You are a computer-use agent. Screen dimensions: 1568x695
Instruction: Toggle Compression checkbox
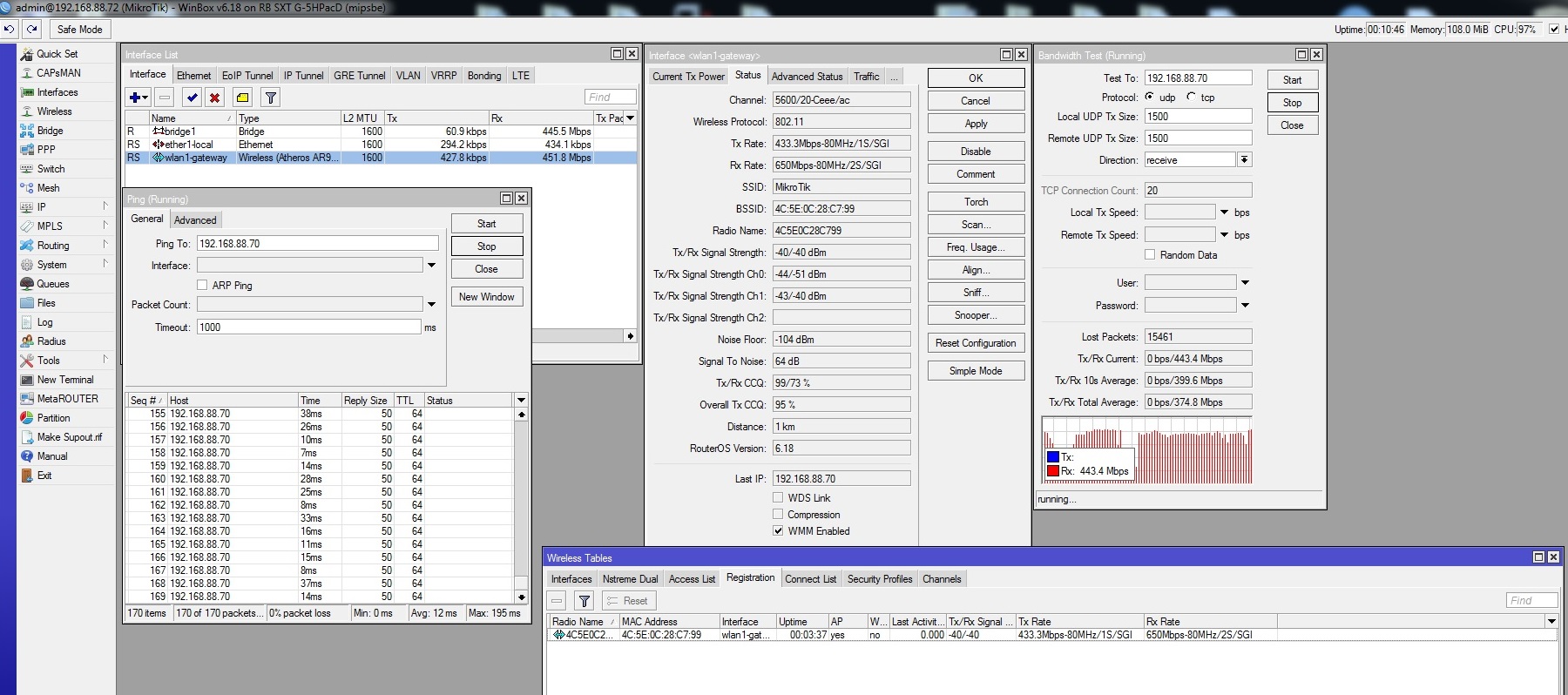(x=778, y=515)
